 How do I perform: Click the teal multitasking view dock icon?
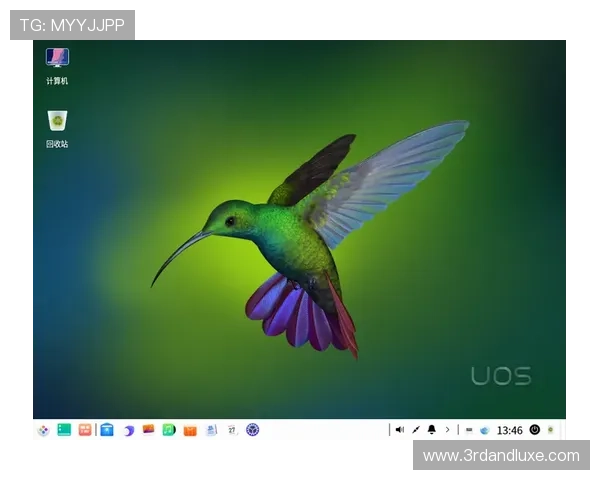pos(64,430)
